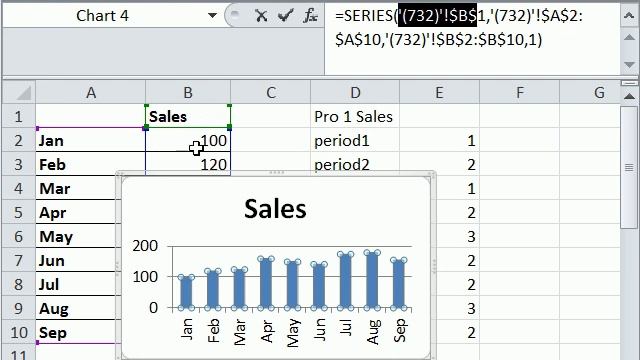This screenshot has width=640, height=360.
Task: Select column F header
Action: click(520, 93)
